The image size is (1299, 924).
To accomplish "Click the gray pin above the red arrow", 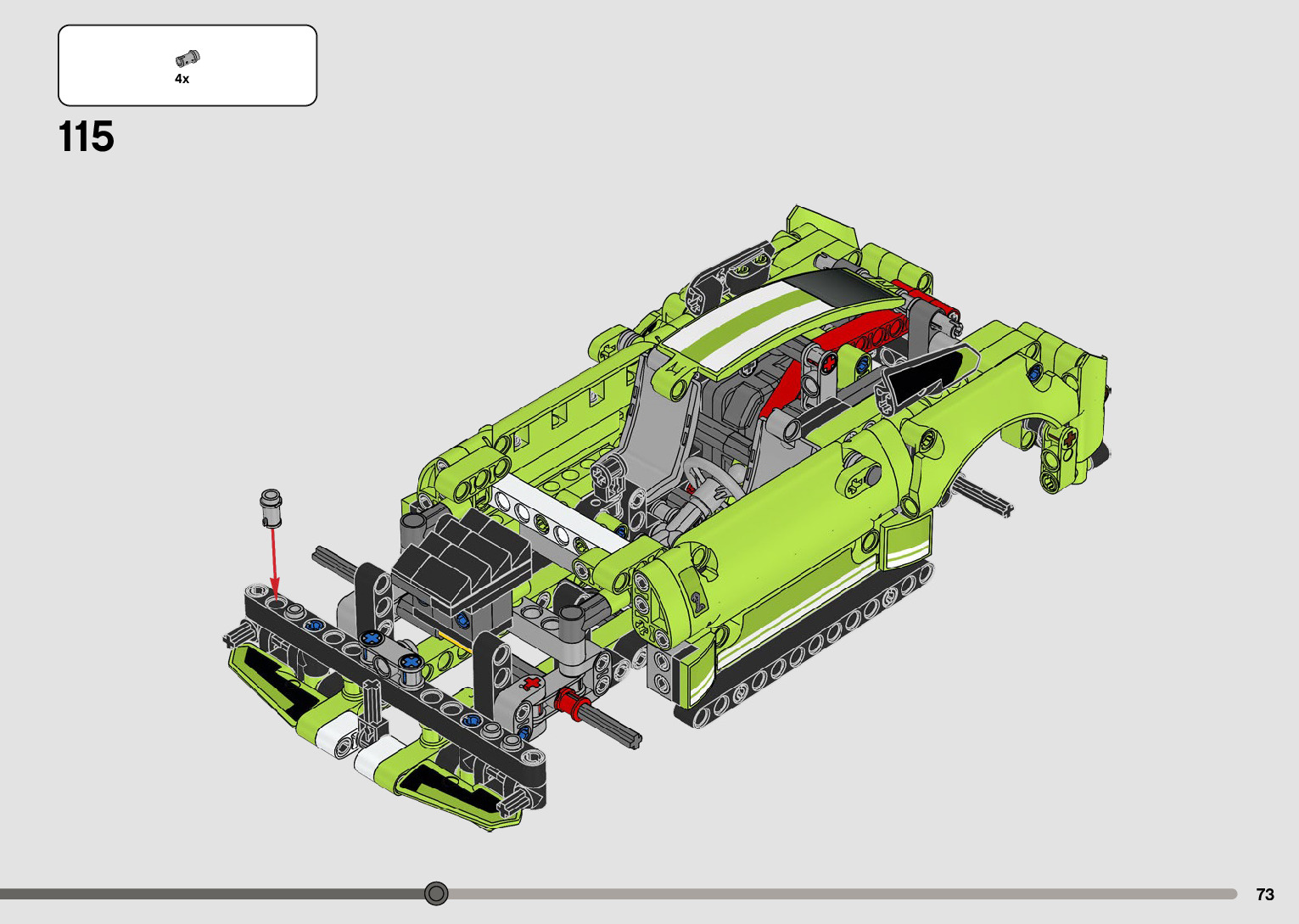I will [x=272, y=507].
